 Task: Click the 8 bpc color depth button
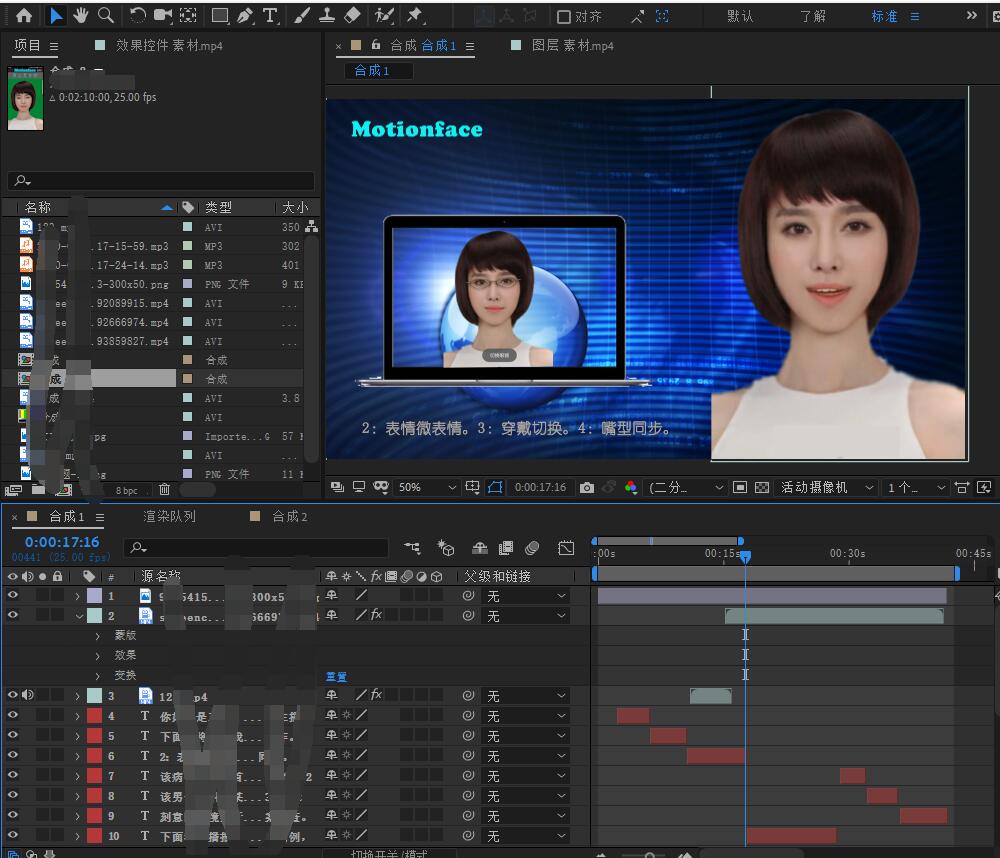tap(126, 491)
